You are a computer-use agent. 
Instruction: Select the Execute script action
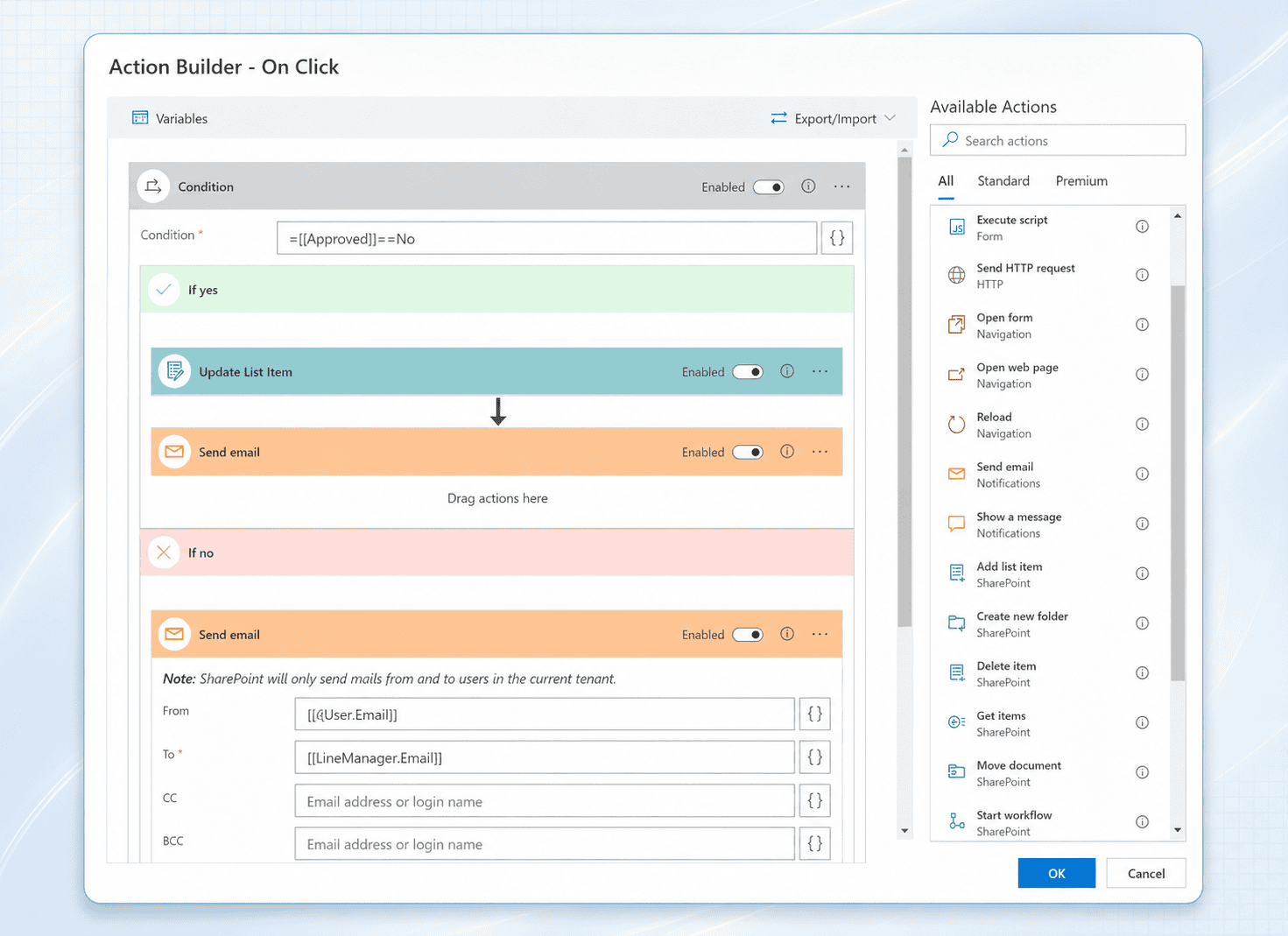tap(1050, 228)
